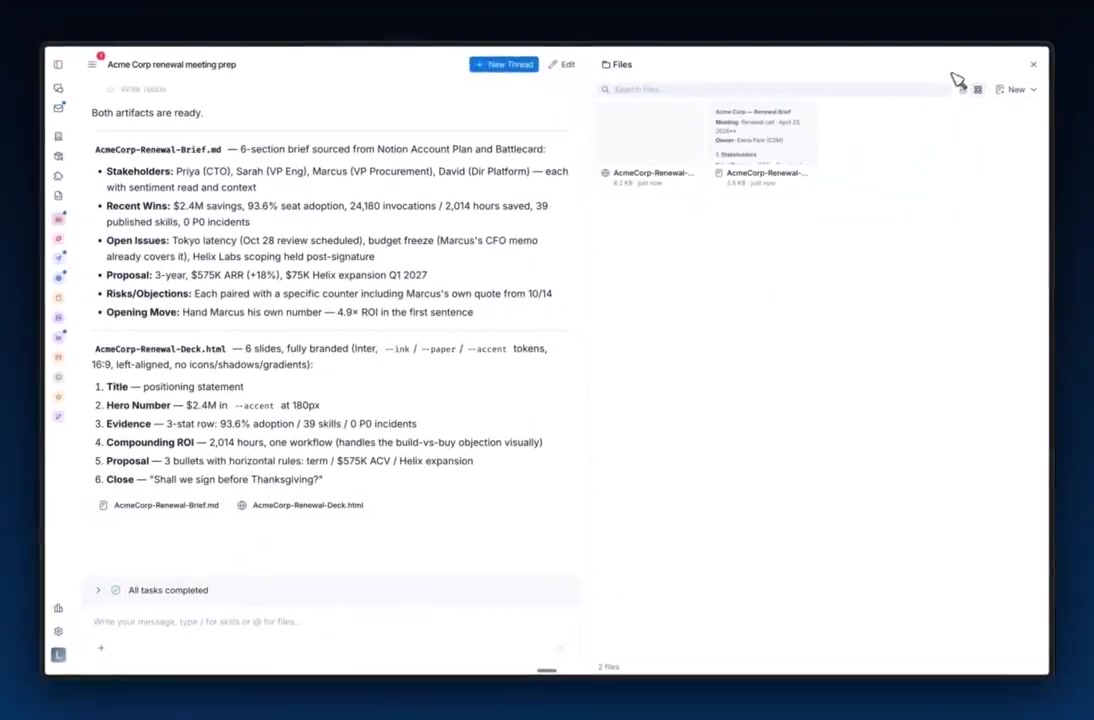Click the folder icon beside Files heading

click(606, 65)
